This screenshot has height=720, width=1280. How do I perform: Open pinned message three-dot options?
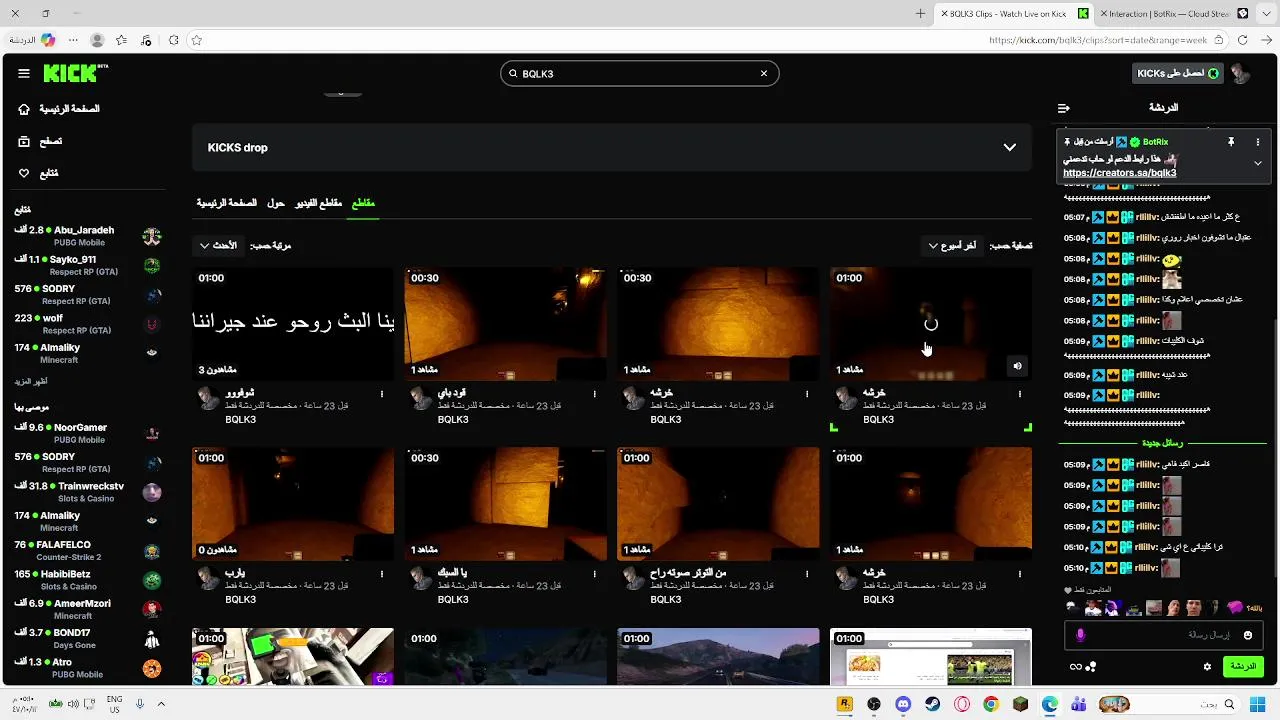tap(1258, 142)
